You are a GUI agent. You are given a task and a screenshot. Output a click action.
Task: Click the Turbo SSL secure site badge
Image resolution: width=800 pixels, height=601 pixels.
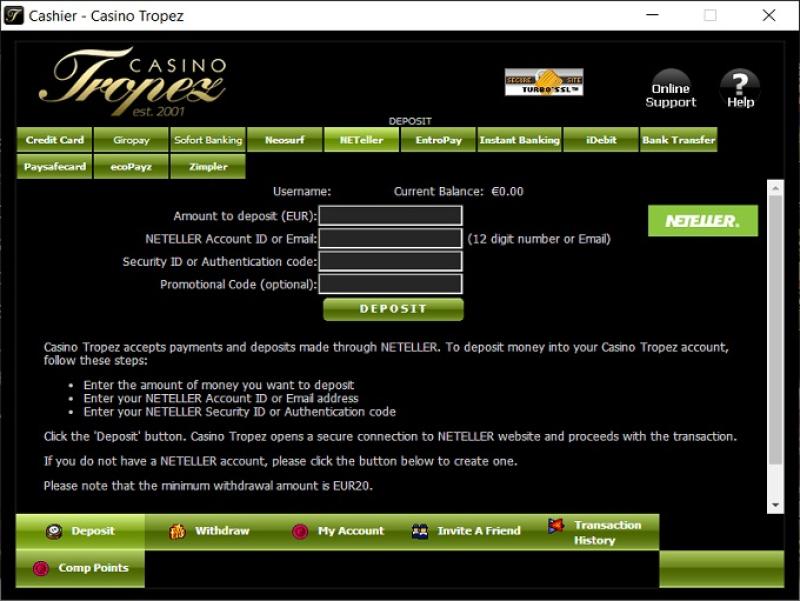pos(544,82)
